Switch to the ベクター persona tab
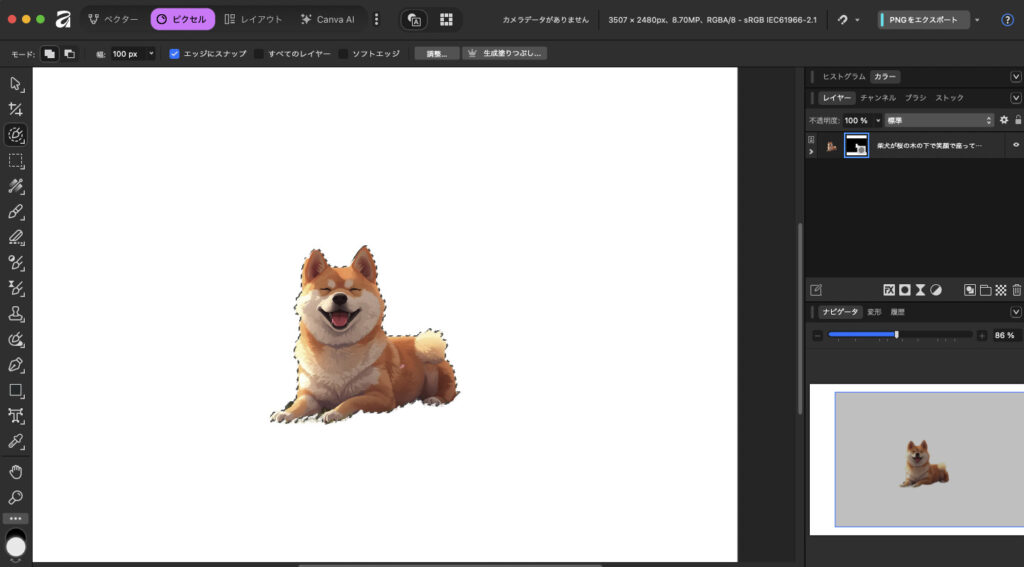The width and height of the screenshot is (1024, 567). click(x=113, y=19)
